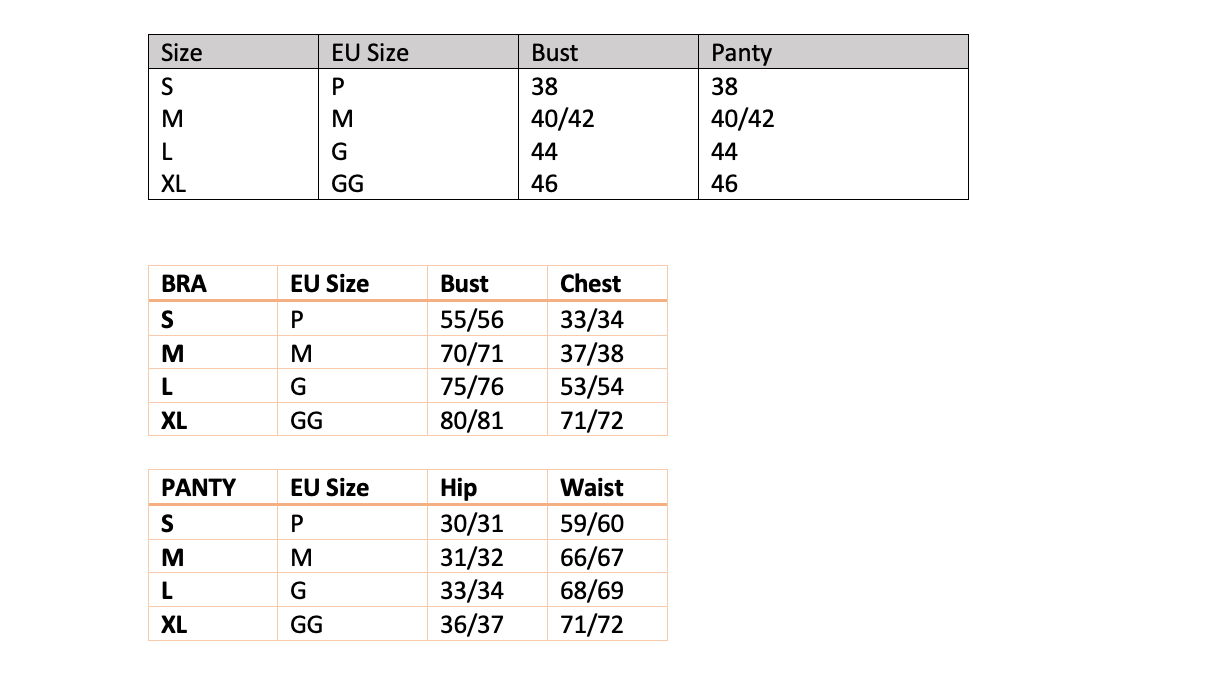Select the "BRA" header cell
This screenshot has height=699, width=1227.
point(184,284)
